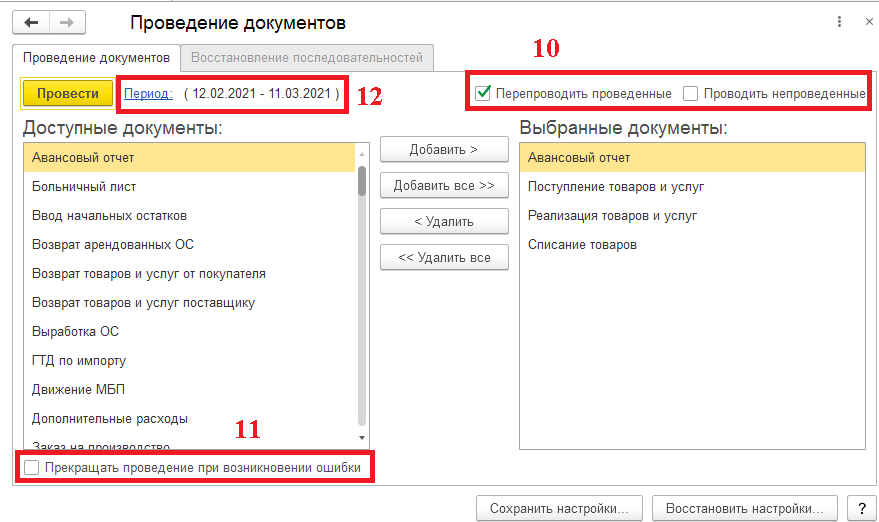Open "Сохранить настройки..." dialog

click(x=559, y=508)
